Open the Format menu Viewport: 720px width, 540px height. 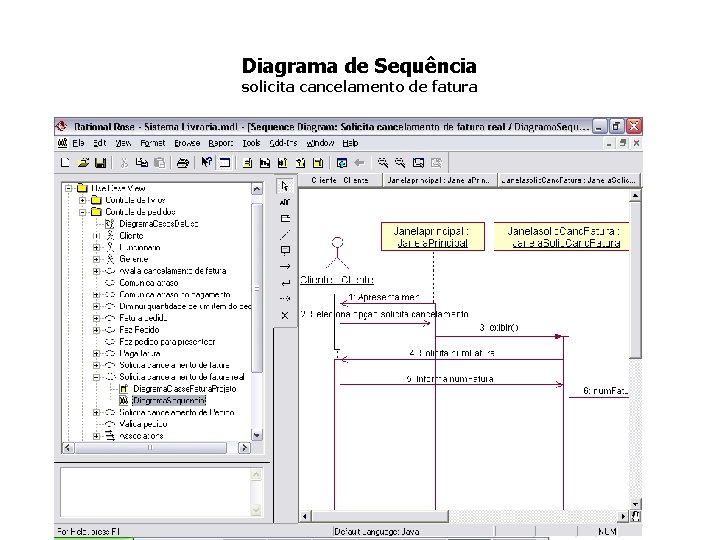(x=152, y=143)
